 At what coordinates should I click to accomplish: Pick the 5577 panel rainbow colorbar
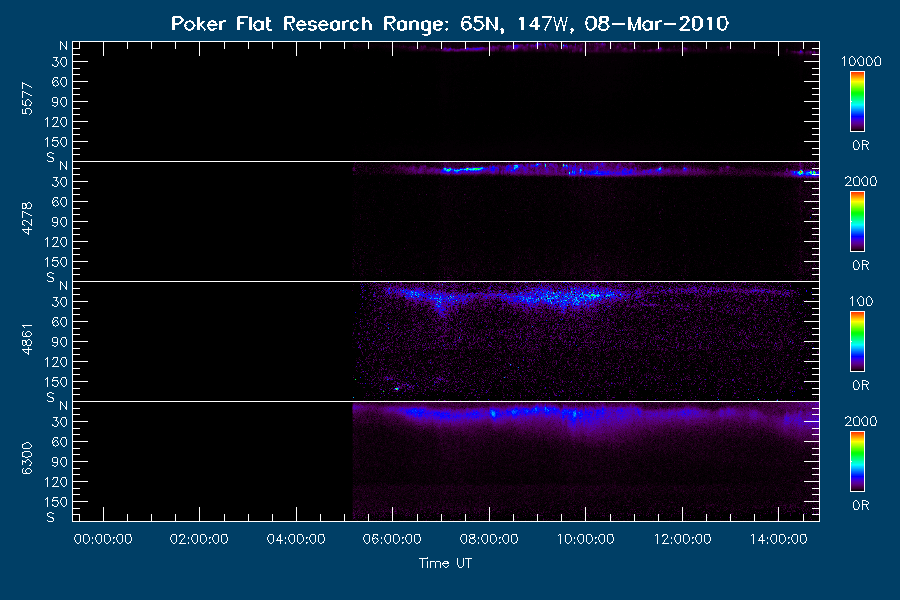(x=858, y=102)
